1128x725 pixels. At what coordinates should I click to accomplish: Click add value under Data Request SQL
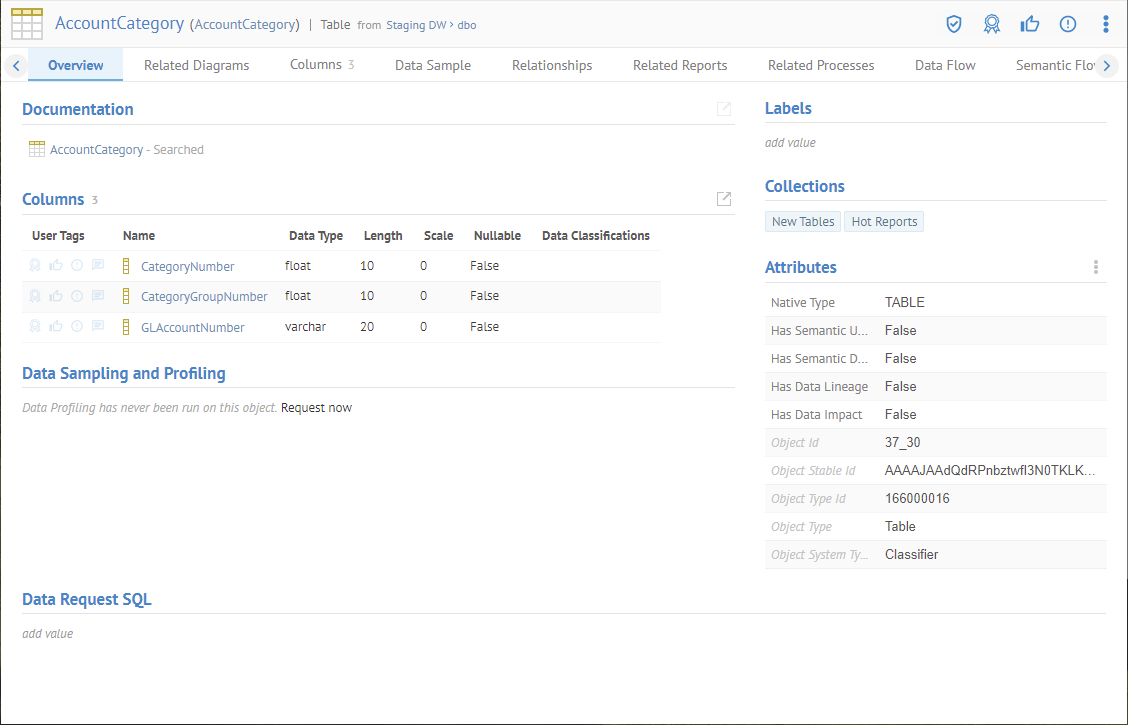click(x=47, y=633)
